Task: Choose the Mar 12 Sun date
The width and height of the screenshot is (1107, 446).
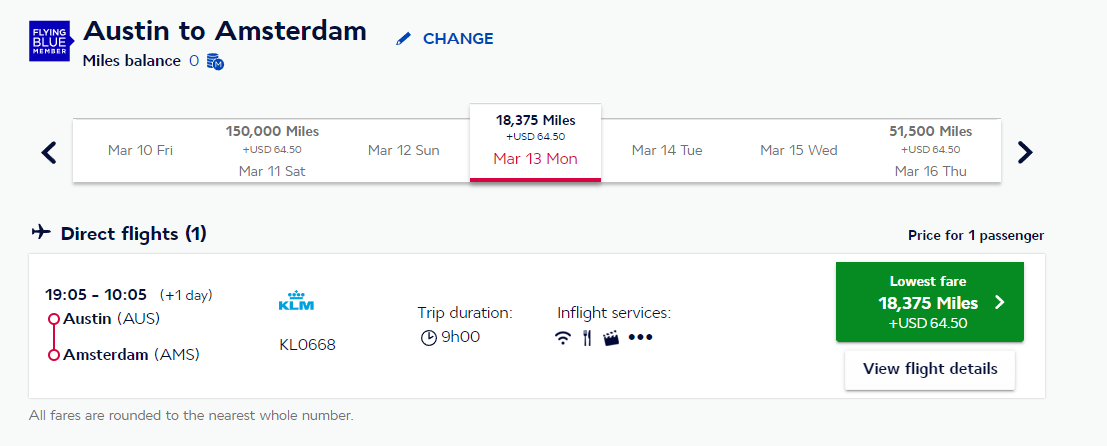Action: click(x=403, y=150)
